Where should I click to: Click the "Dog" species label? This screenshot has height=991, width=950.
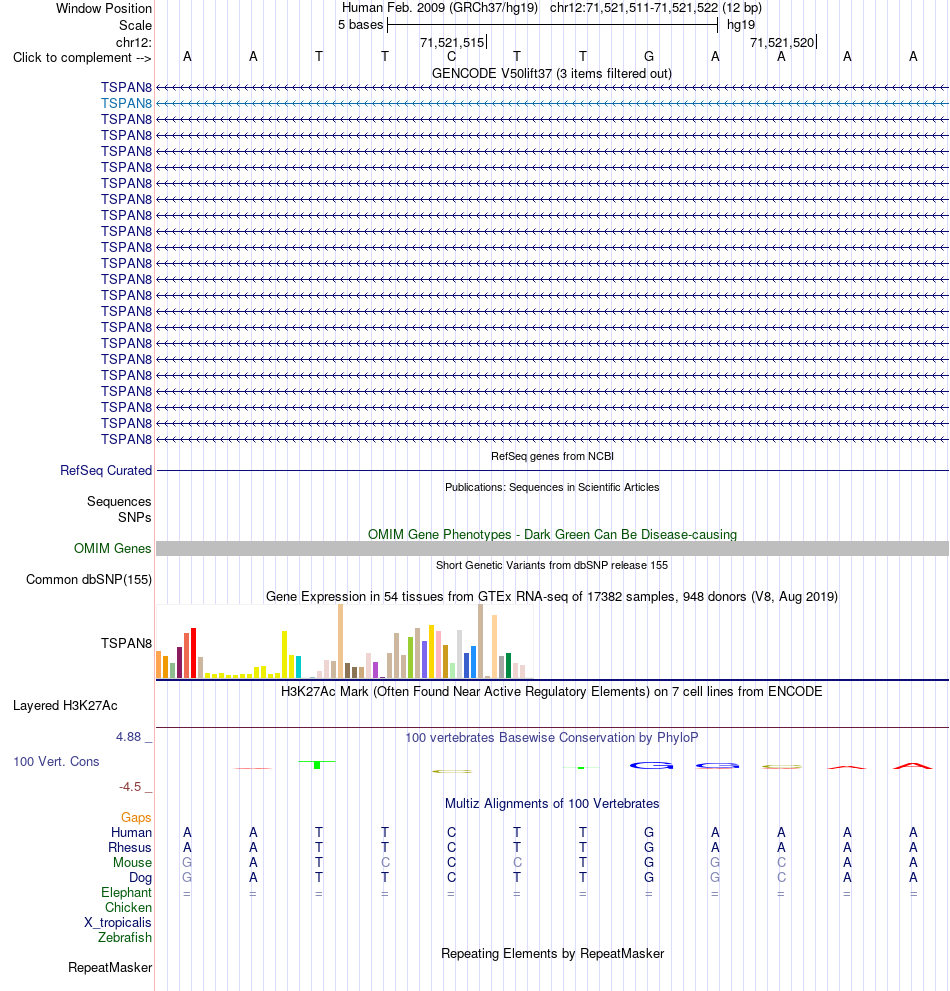[140, 877]
